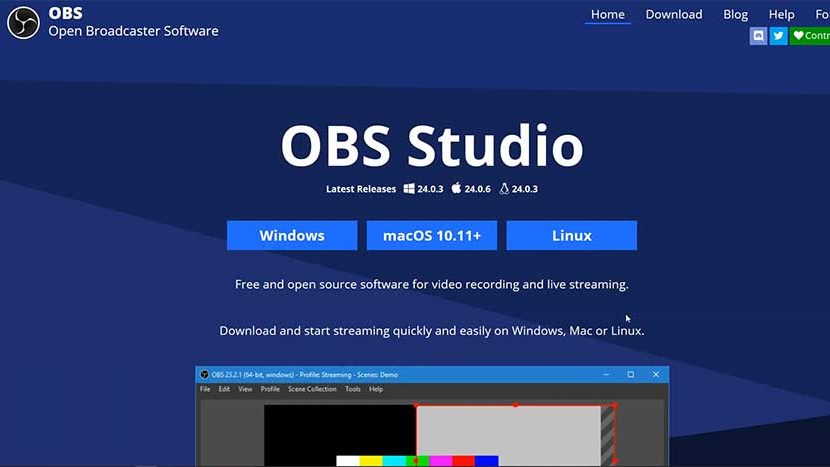Click the green Contribute heart button
The width and height of the screenshot is (830, 467).
pyautogui.click(x=810, y=35)
